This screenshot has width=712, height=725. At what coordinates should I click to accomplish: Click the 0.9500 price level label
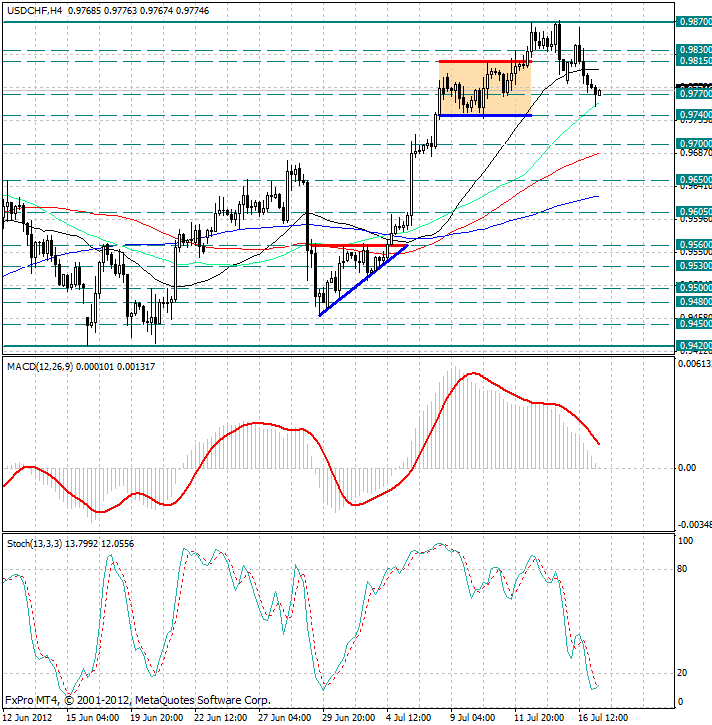tap(694, 288)
